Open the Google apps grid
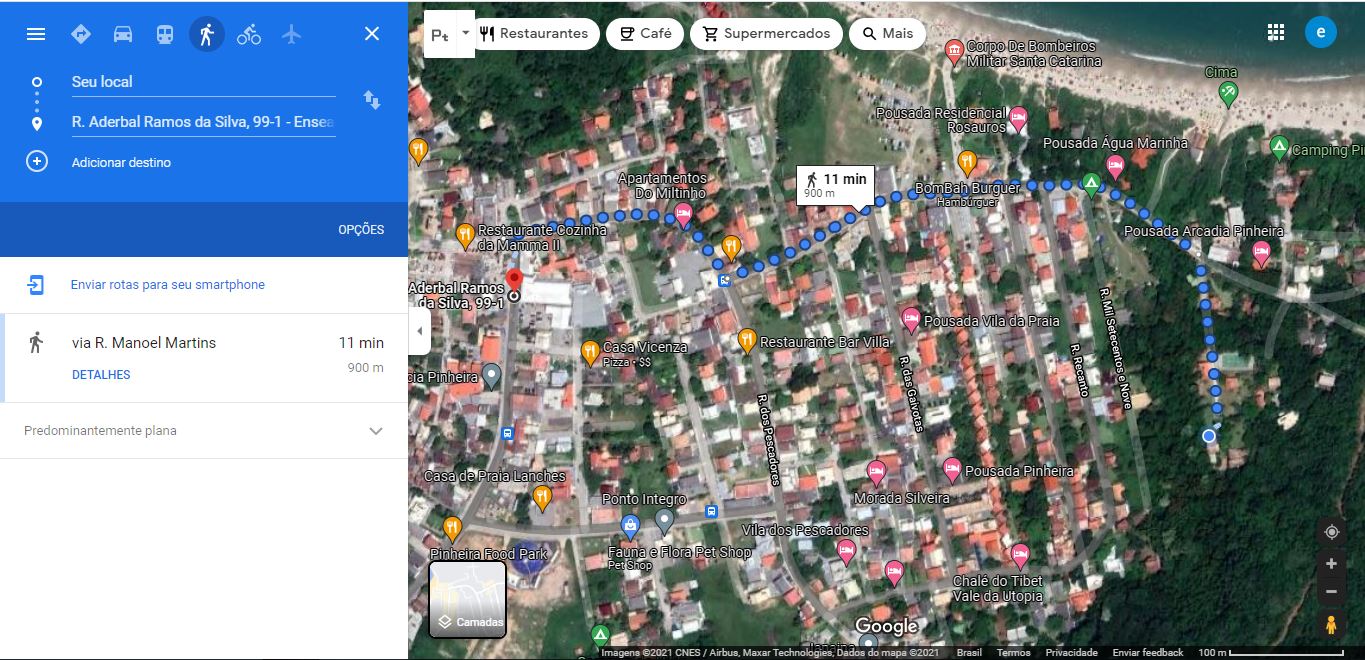Screen dimensions: 1365x660 (x=1276, y=32)
